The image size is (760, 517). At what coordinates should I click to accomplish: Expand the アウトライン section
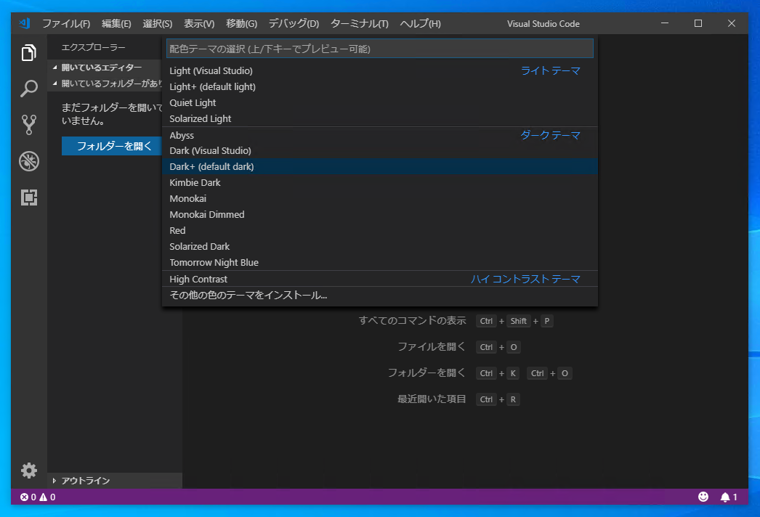[115, 480]
